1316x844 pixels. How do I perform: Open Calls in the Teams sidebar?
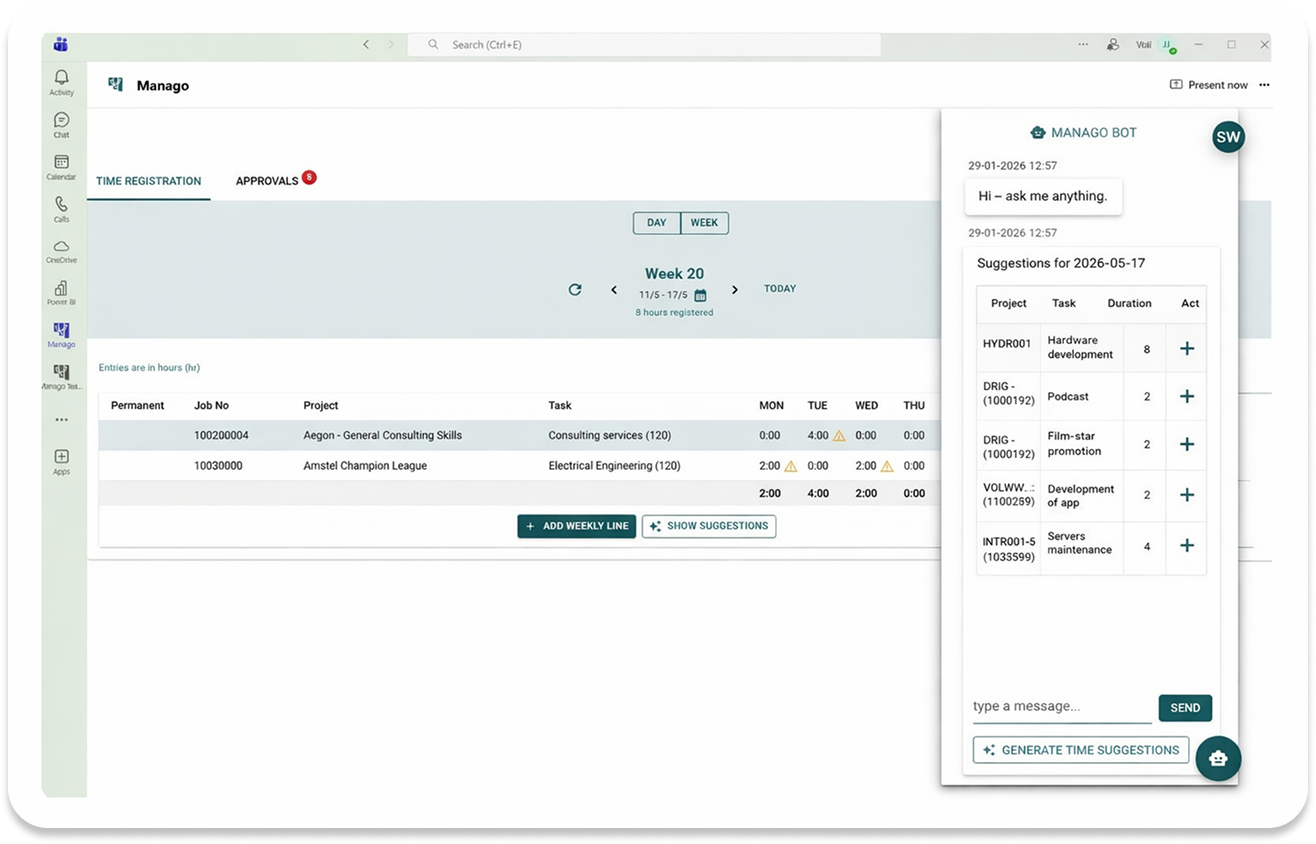[61, 208]
